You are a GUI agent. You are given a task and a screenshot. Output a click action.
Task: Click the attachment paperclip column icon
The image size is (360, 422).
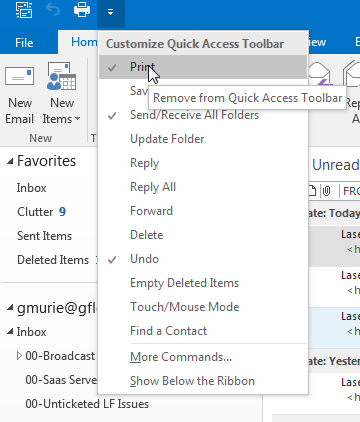pos(326,191)
